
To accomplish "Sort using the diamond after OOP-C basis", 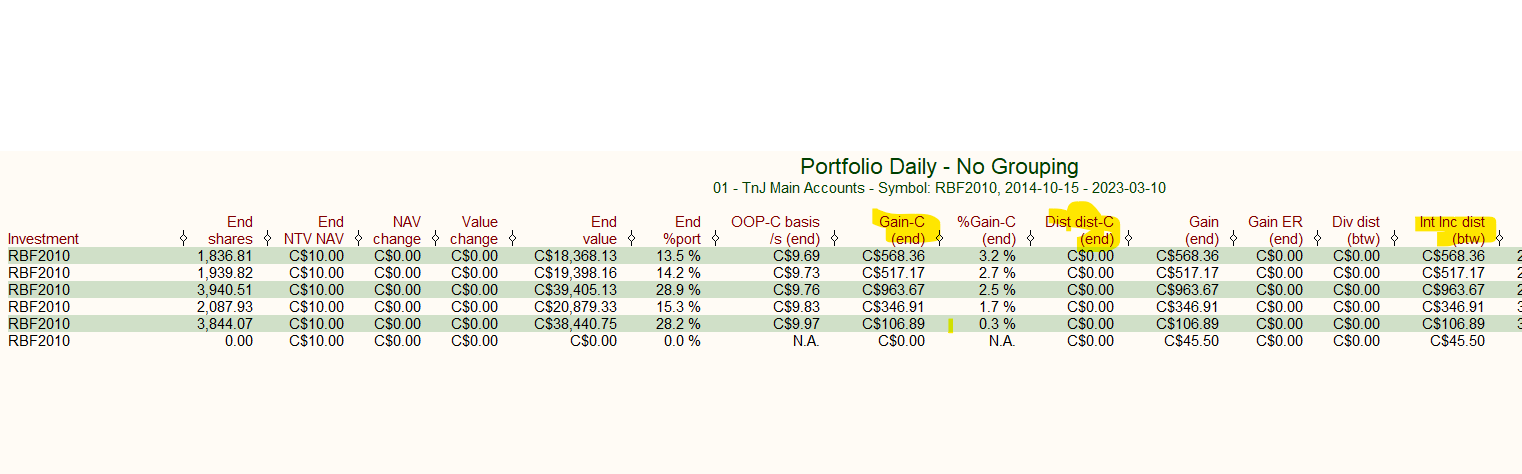I will (834, 239).
